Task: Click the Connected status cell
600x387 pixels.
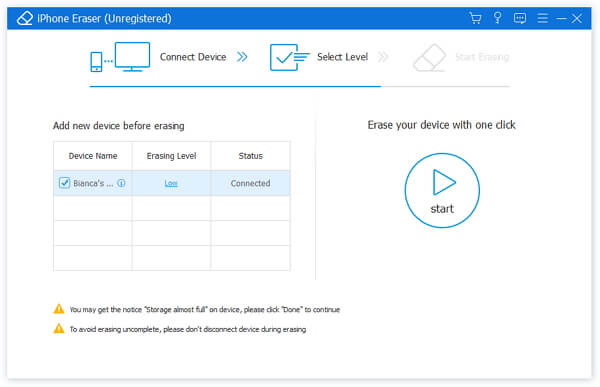Action: point(250,183)
